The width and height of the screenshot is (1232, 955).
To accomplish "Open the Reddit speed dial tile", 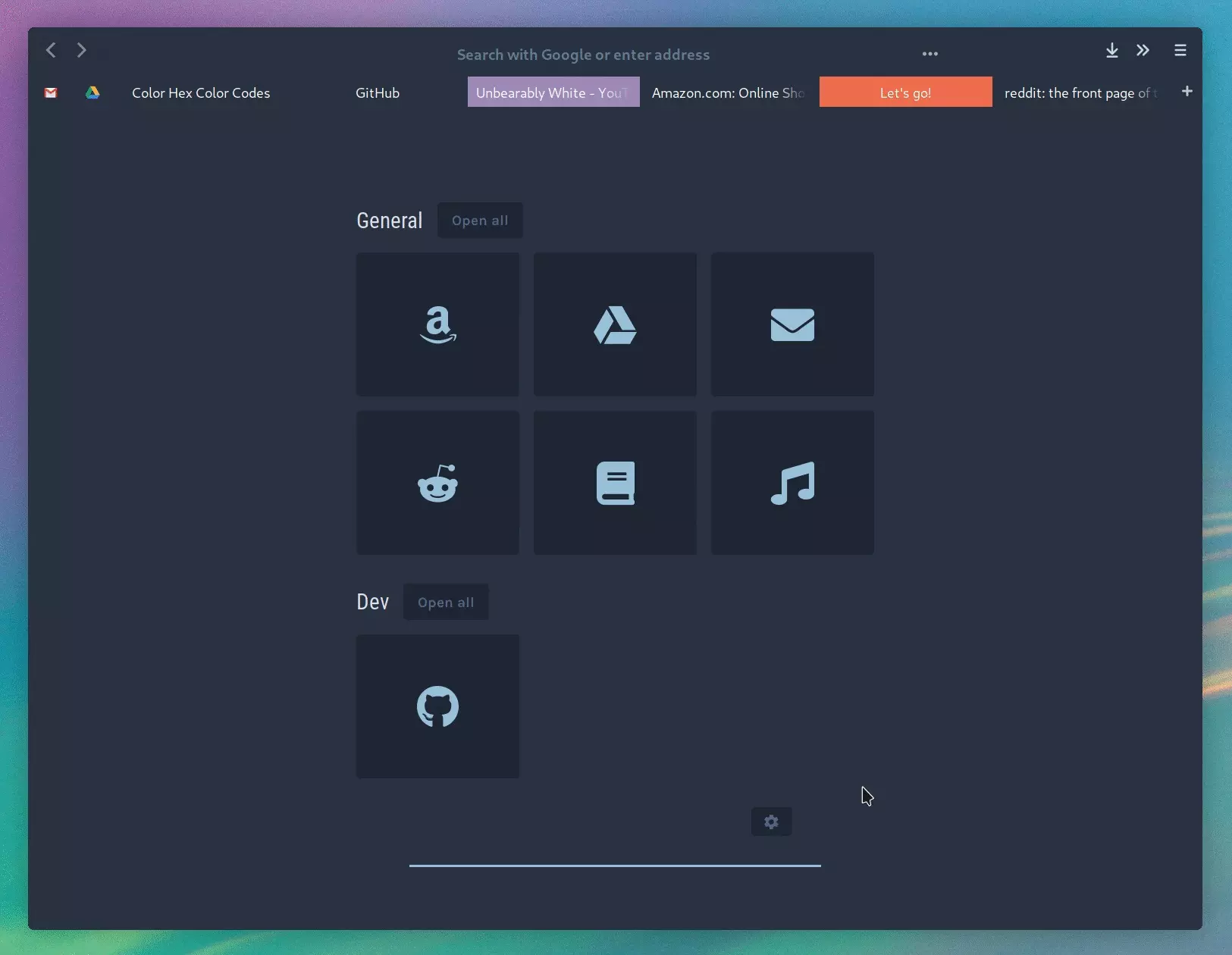I will click(x=437, y=483).
